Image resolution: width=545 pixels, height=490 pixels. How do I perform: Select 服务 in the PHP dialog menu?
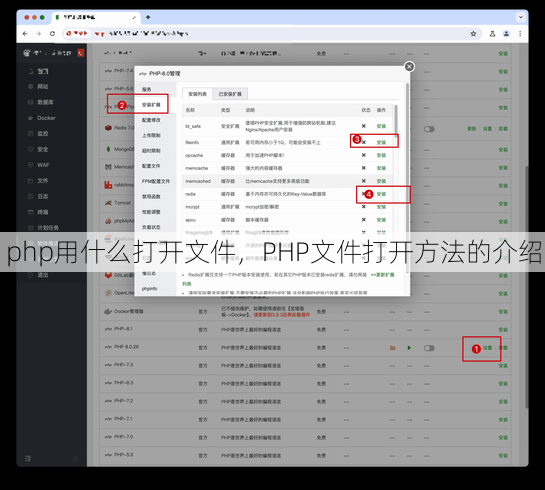point(147,89)
